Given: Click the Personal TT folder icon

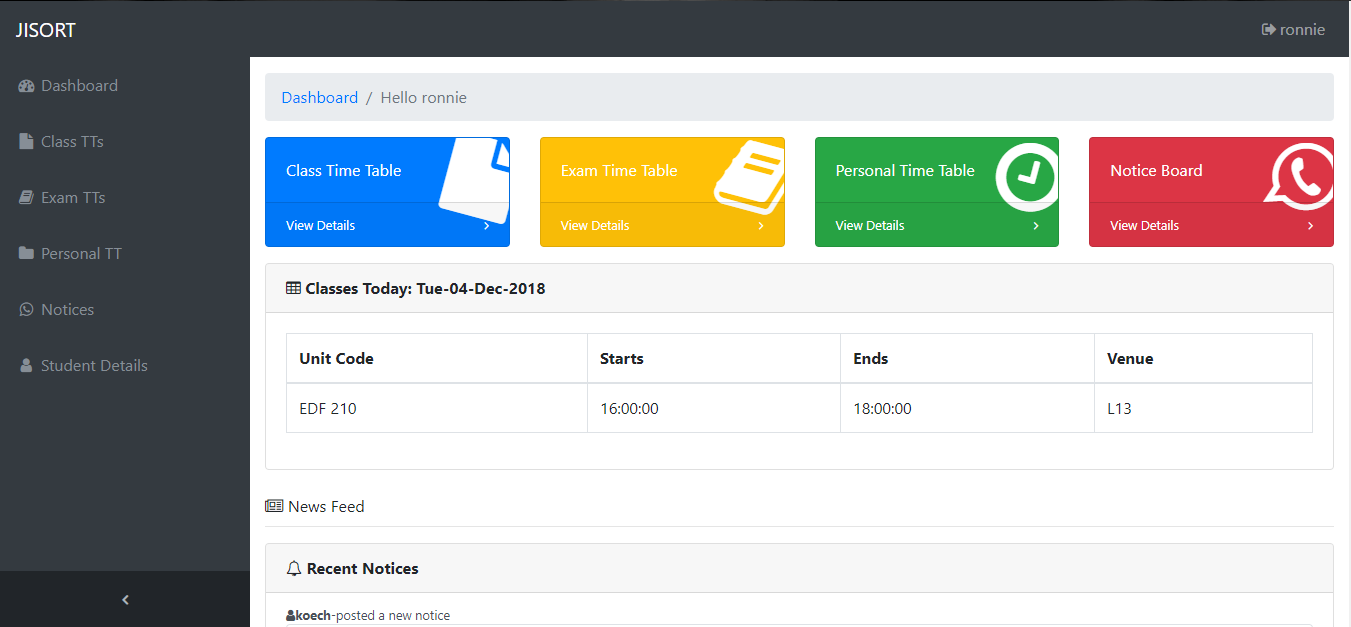Looking at the screenshot, I should (26, 254).
